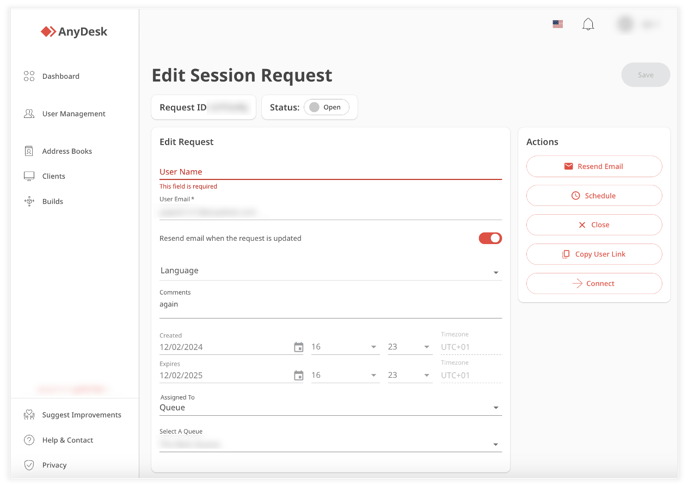Disable resend email when request updated

click(x=490, y=238)
